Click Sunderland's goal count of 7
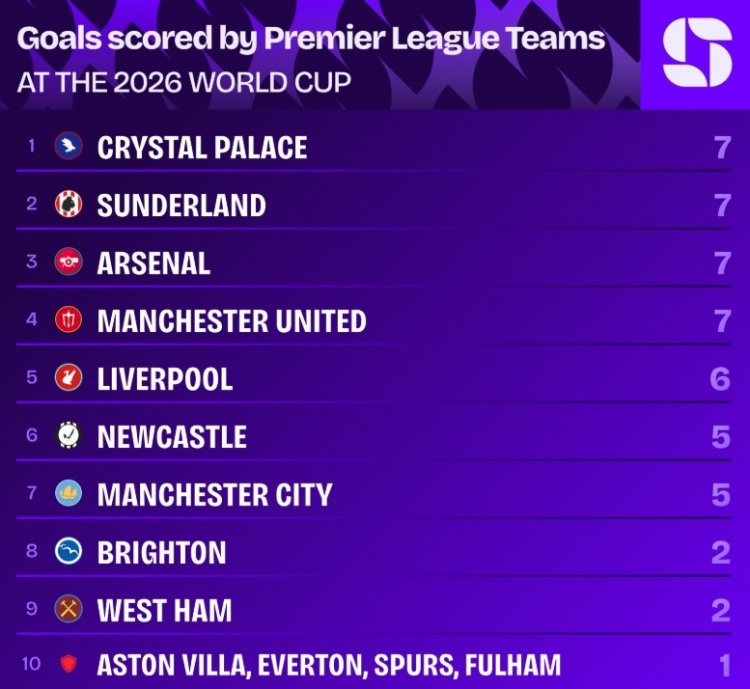750x689 pixels. coord(722,205)
